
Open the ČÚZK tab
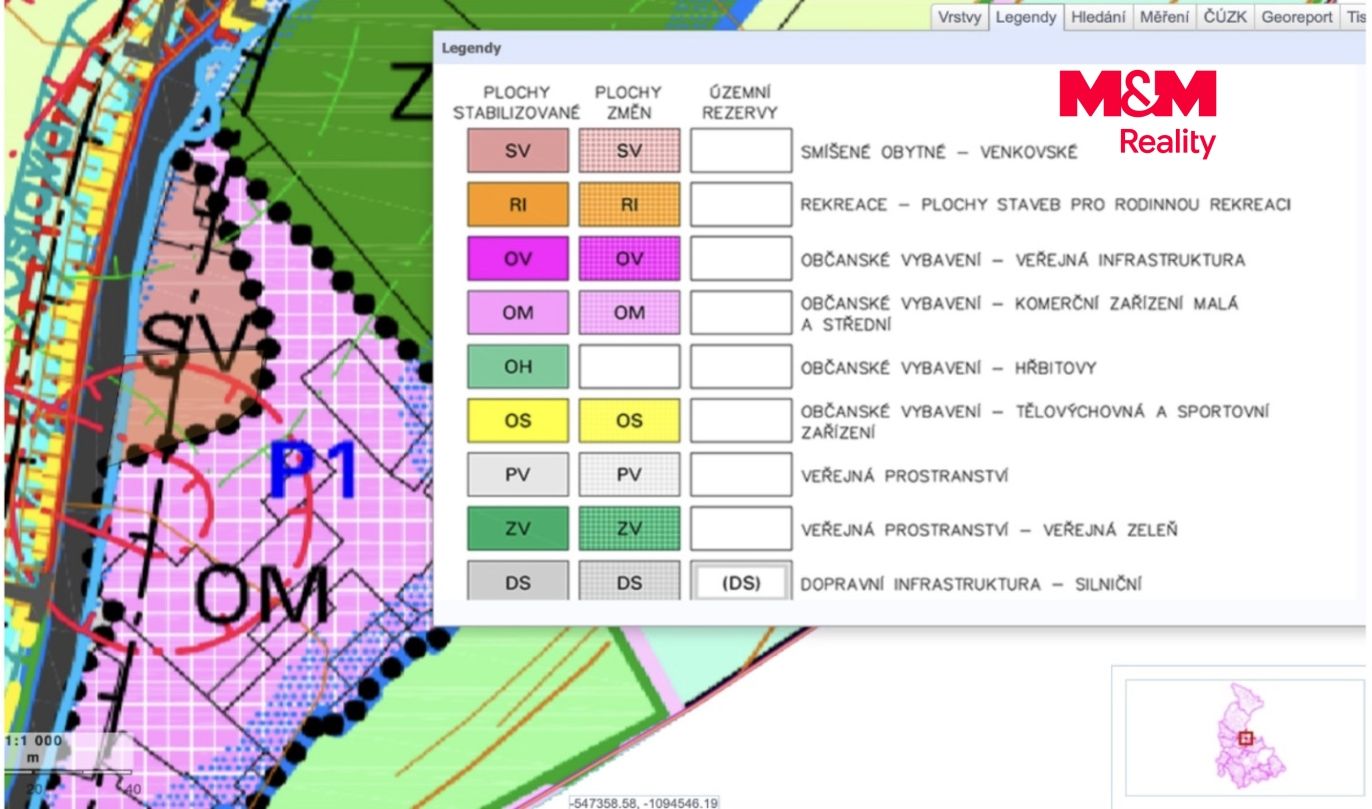(1226, 17)
